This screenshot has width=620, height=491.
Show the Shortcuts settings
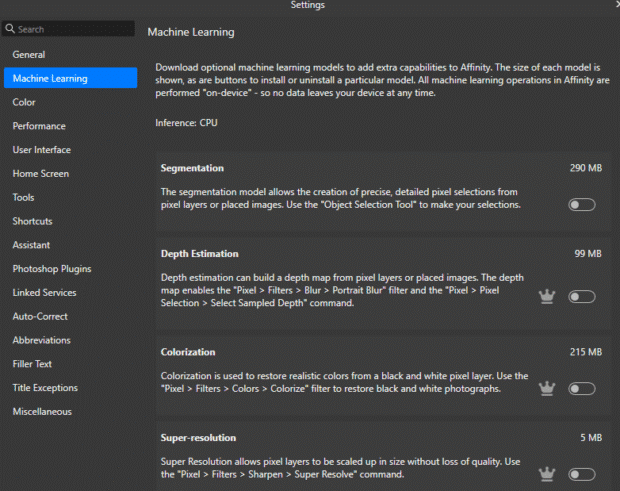33,221
